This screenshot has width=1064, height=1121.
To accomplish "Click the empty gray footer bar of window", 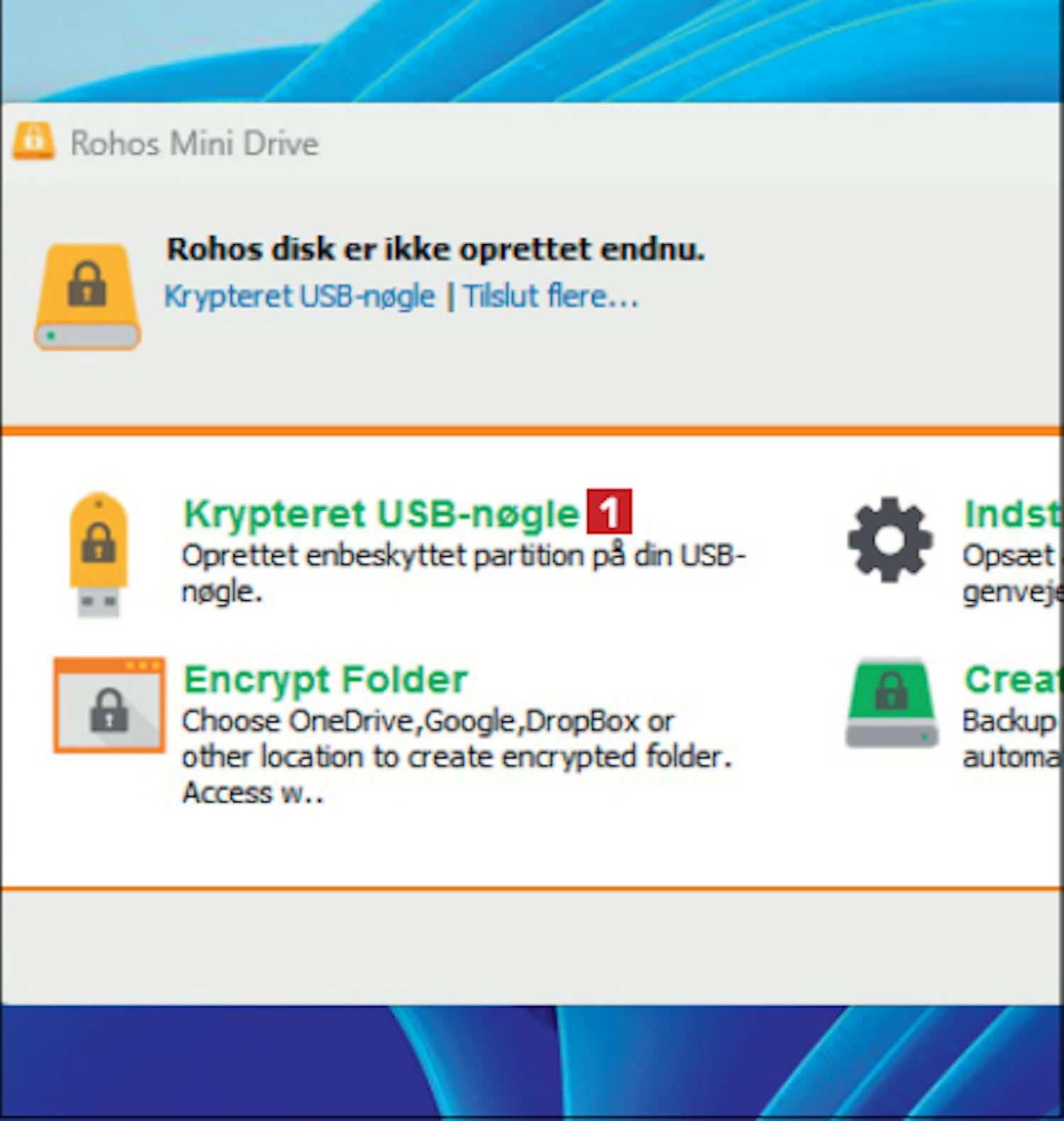I will click(532, 946).
